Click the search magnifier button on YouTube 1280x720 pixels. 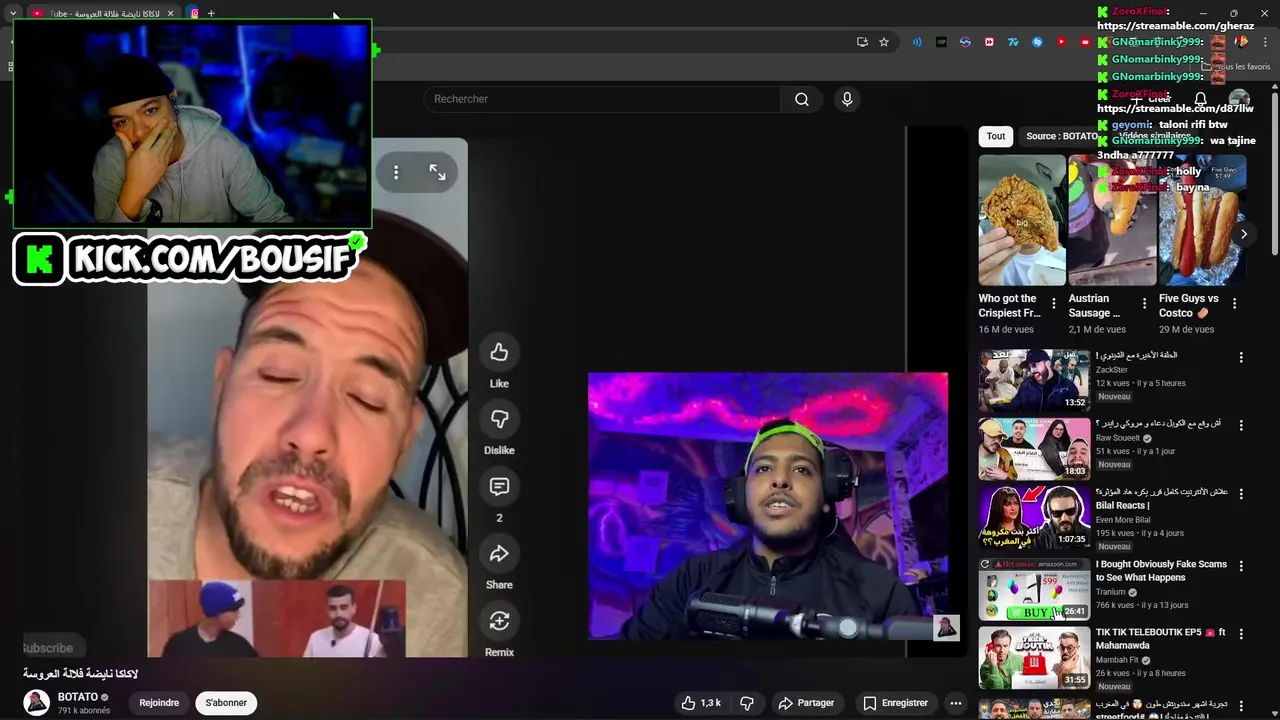pyautogui.click(x=802, y=99)
